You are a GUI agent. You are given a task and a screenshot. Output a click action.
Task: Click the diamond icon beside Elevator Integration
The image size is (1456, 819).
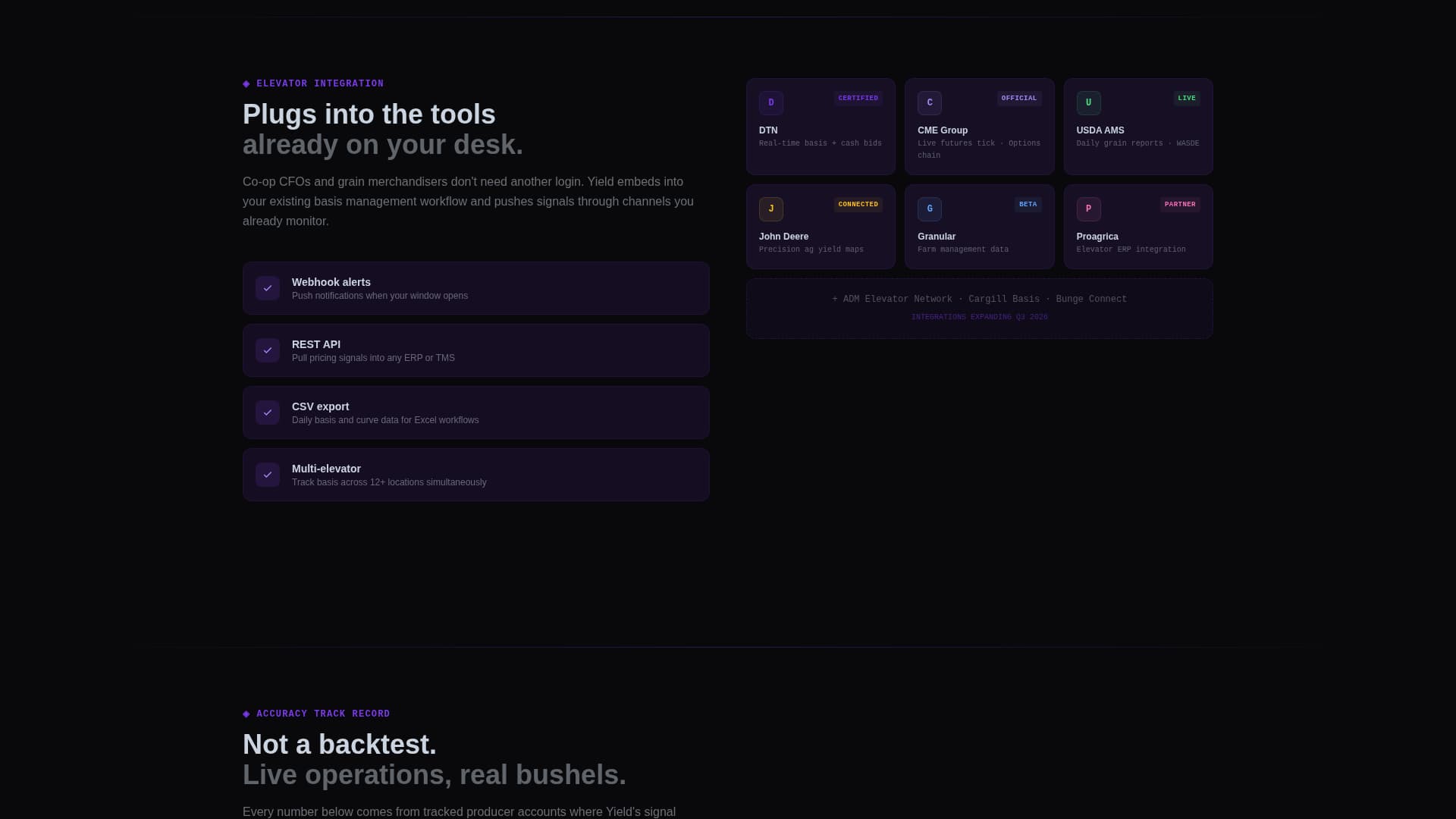(x=246, y=84)
